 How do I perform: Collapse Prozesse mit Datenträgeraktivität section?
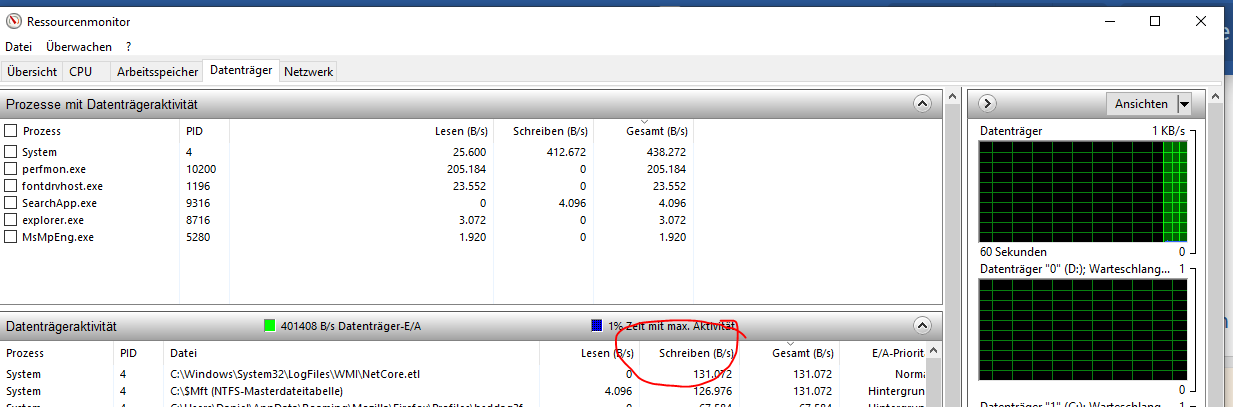pyautogui.click(x=922, y=103)
